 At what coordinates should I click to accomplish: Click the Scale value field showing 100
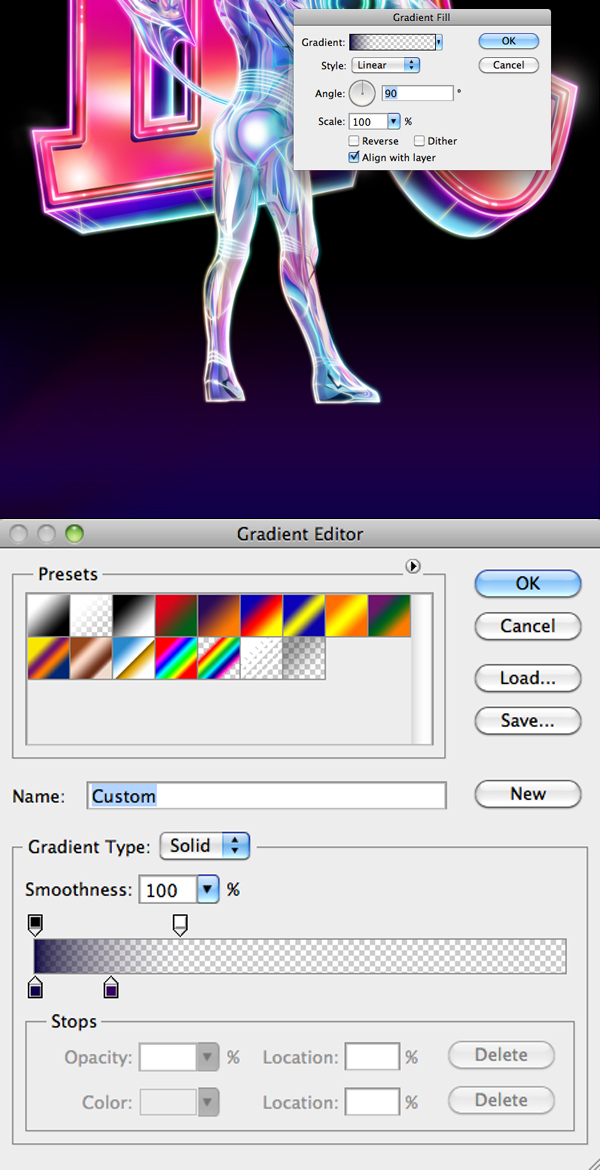tap(368, 121)
